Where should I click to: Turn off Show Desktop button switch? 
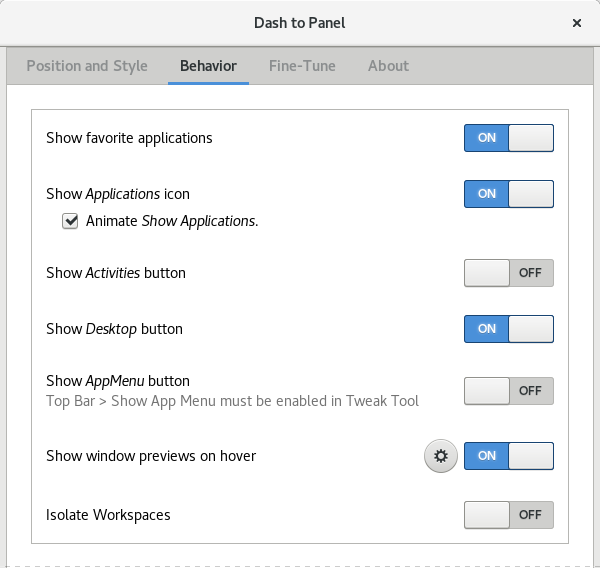pyautogui.click(x=508, y=329)
